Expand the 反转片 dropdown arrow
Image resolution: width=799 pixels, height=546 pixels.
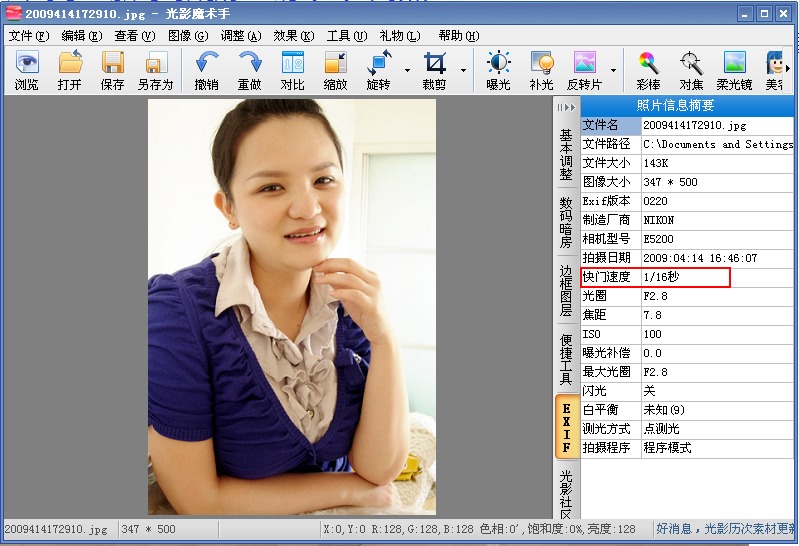pyautogui.click(x=614, y=70)
